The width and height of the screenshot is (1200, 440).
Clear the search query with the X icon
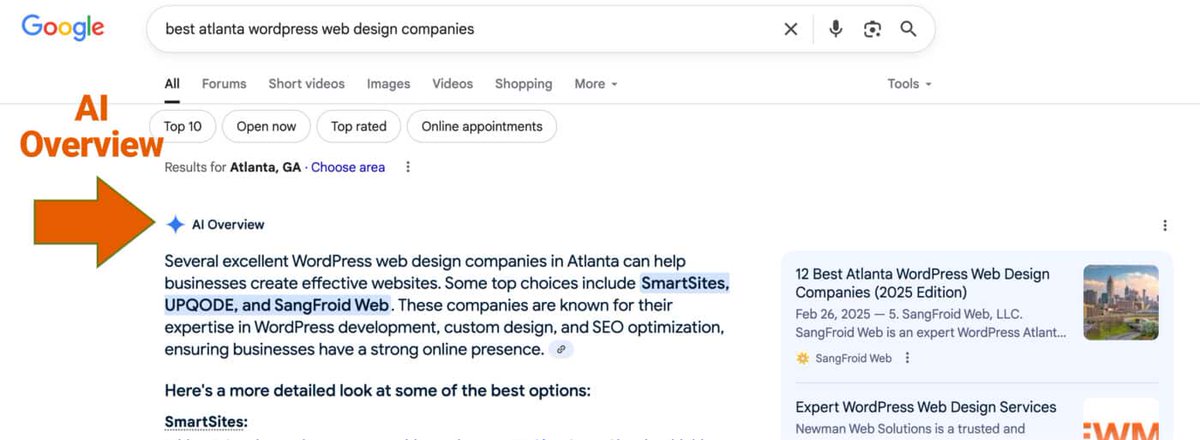[790, 29]
